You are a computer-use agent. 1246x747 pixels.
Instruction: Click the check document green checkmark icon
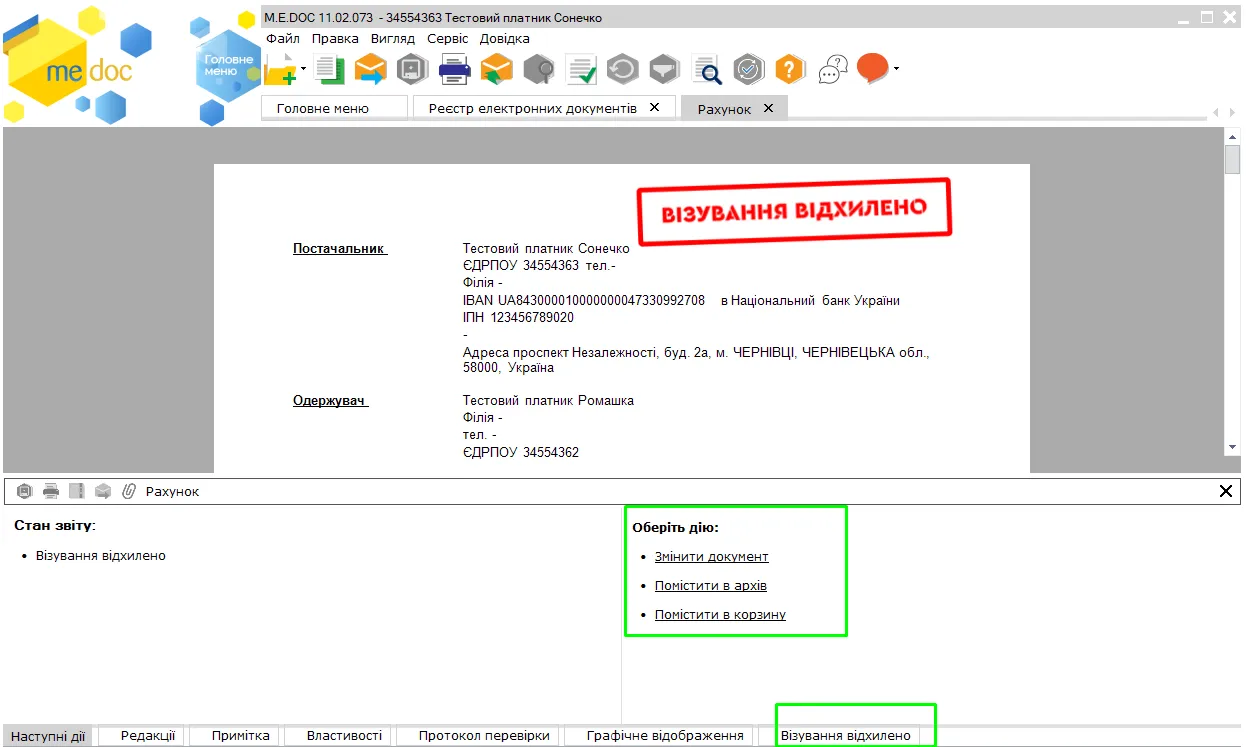coord(581,69)
